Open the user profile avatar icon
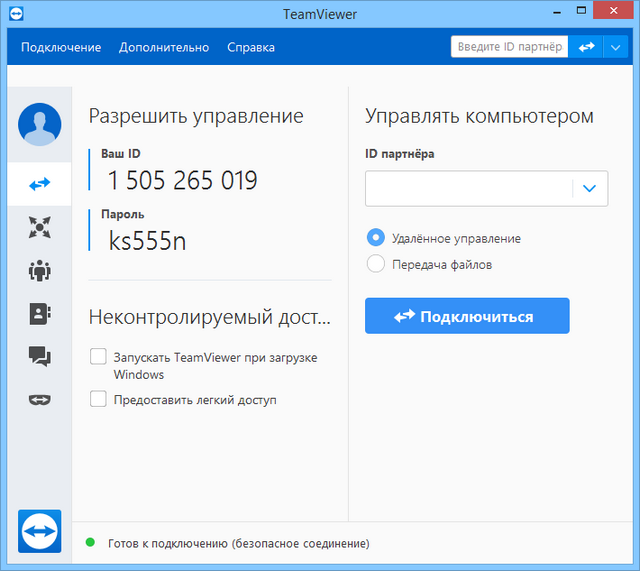 (39, 125)
